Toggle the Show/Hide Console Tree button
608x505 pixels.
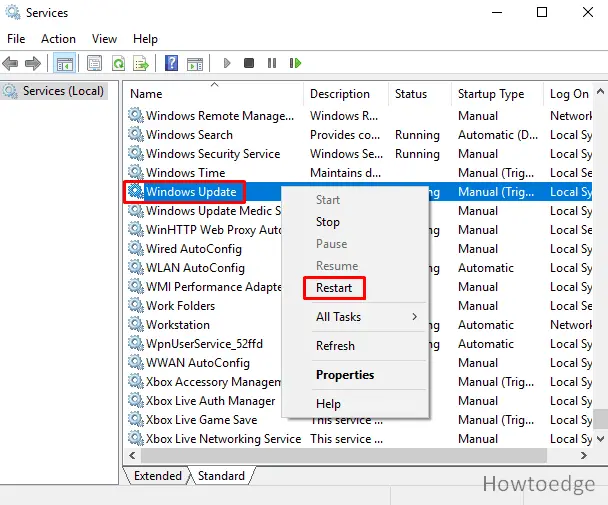[x=64, y=63]
